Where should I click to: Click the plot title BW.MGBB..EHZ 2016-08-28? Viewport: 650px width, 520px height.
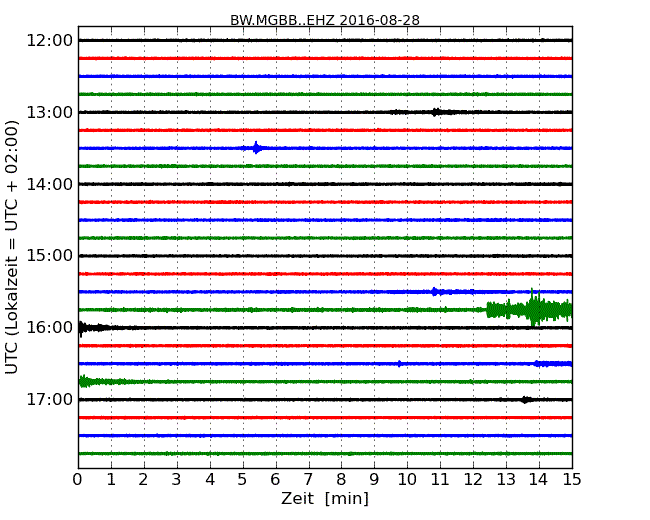click(325, 20)
